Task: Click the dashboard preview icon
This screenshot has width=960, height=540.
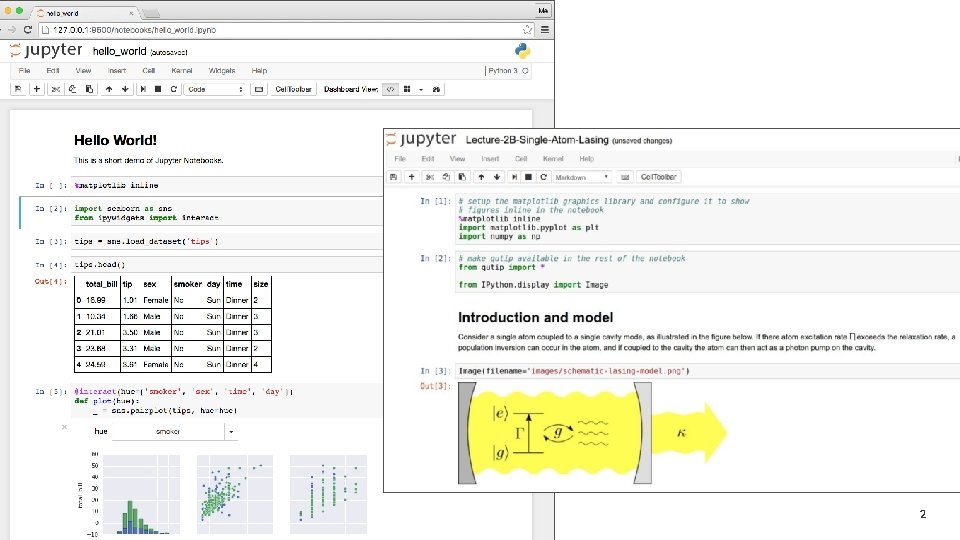Action: (437, 89)
